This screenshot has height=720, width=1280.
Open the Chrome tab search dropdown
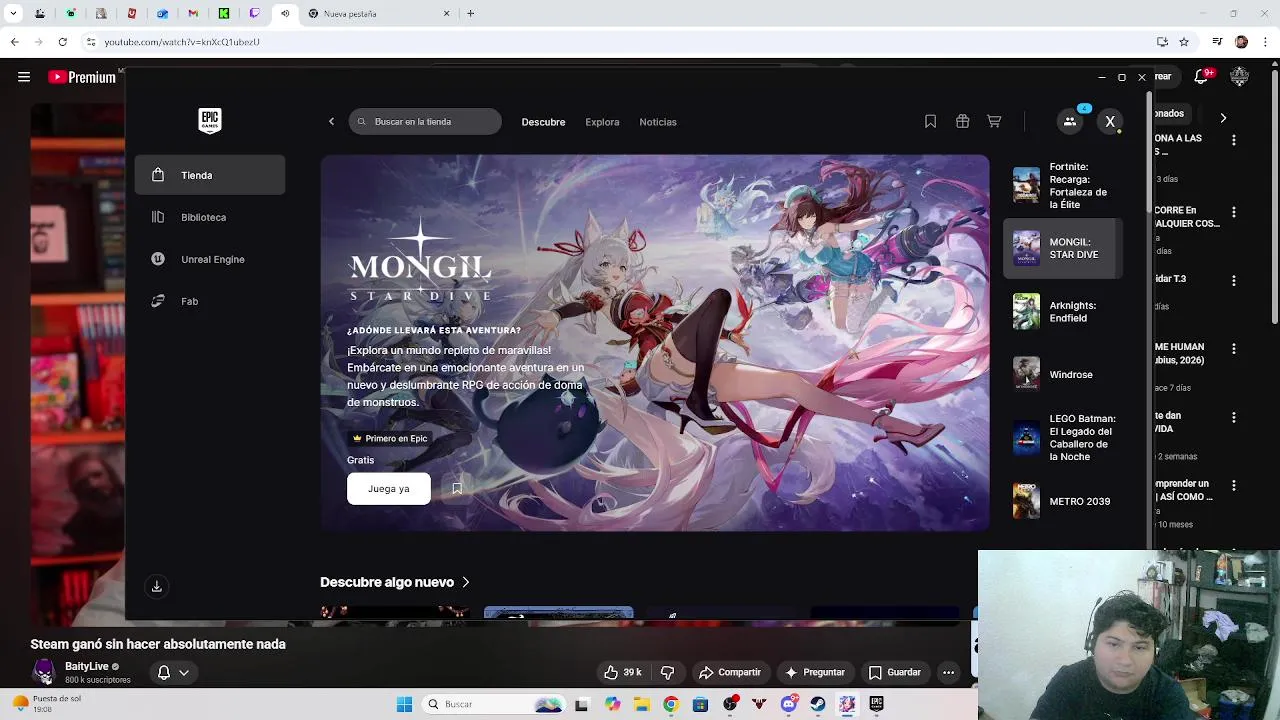tap(13, 14)
